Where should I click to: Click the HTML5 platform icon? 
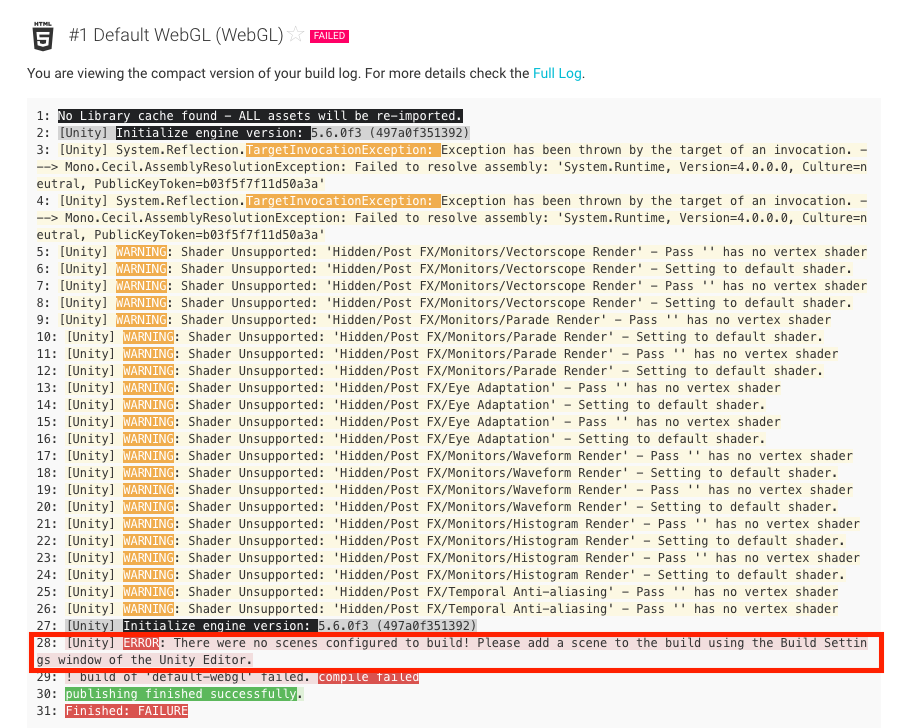pyautogui.click(x=43, y=36)
